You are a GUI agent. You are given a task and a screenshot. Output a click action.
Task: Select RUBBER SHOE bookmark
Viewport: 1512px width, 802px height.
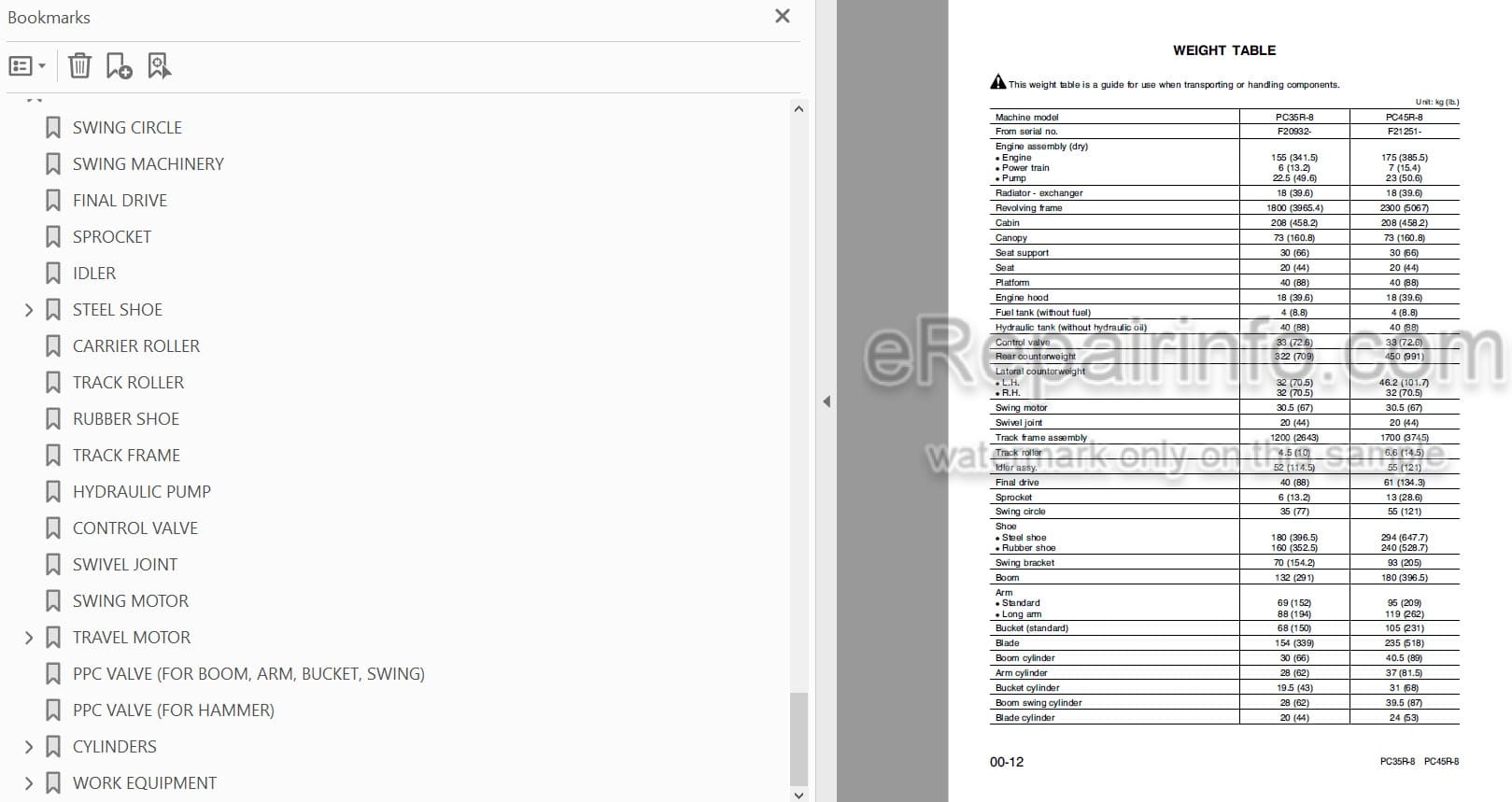click(126, 419)
